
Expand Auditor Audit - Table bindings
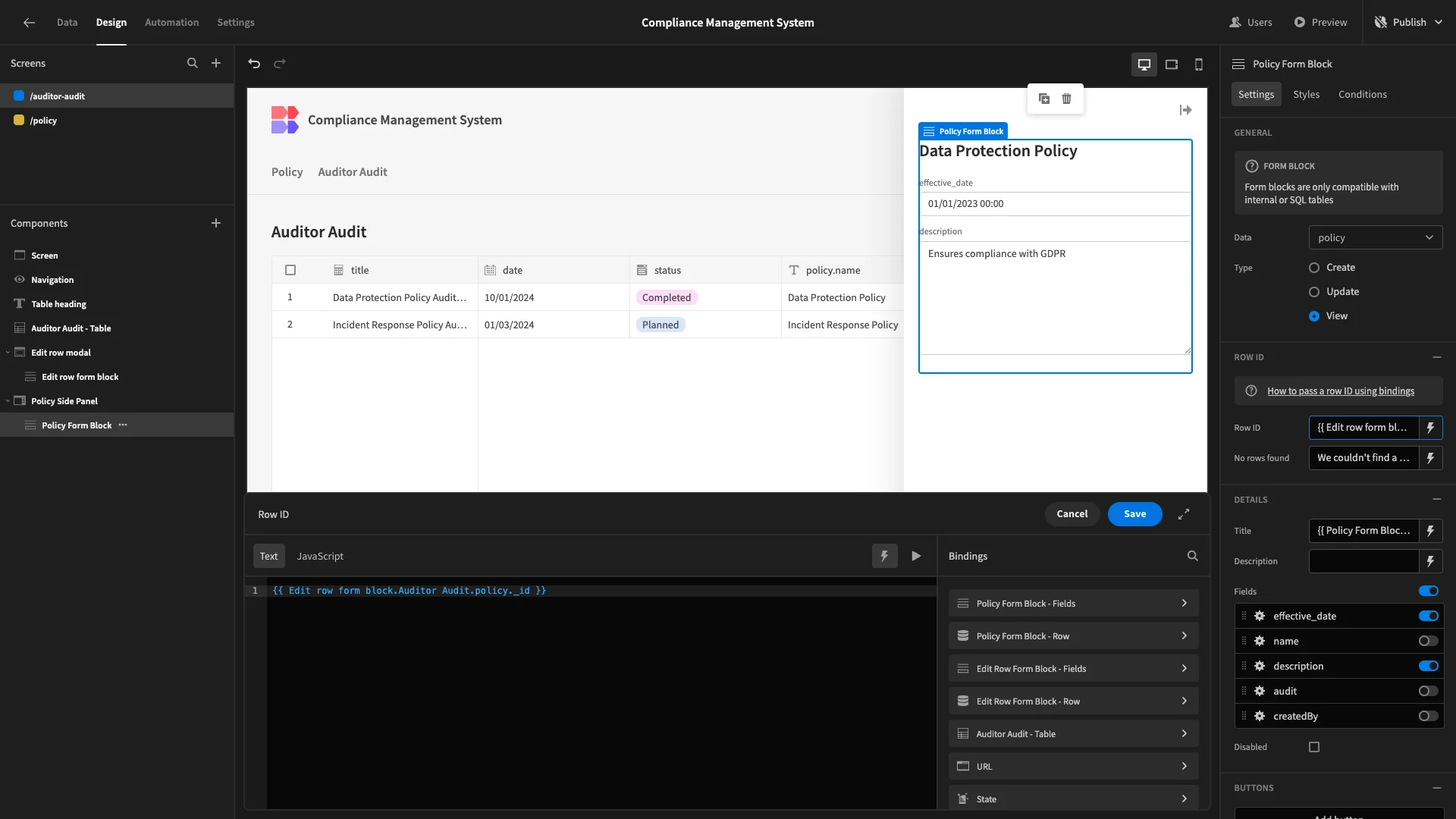pyautogui.click(x=1073, y=734)
